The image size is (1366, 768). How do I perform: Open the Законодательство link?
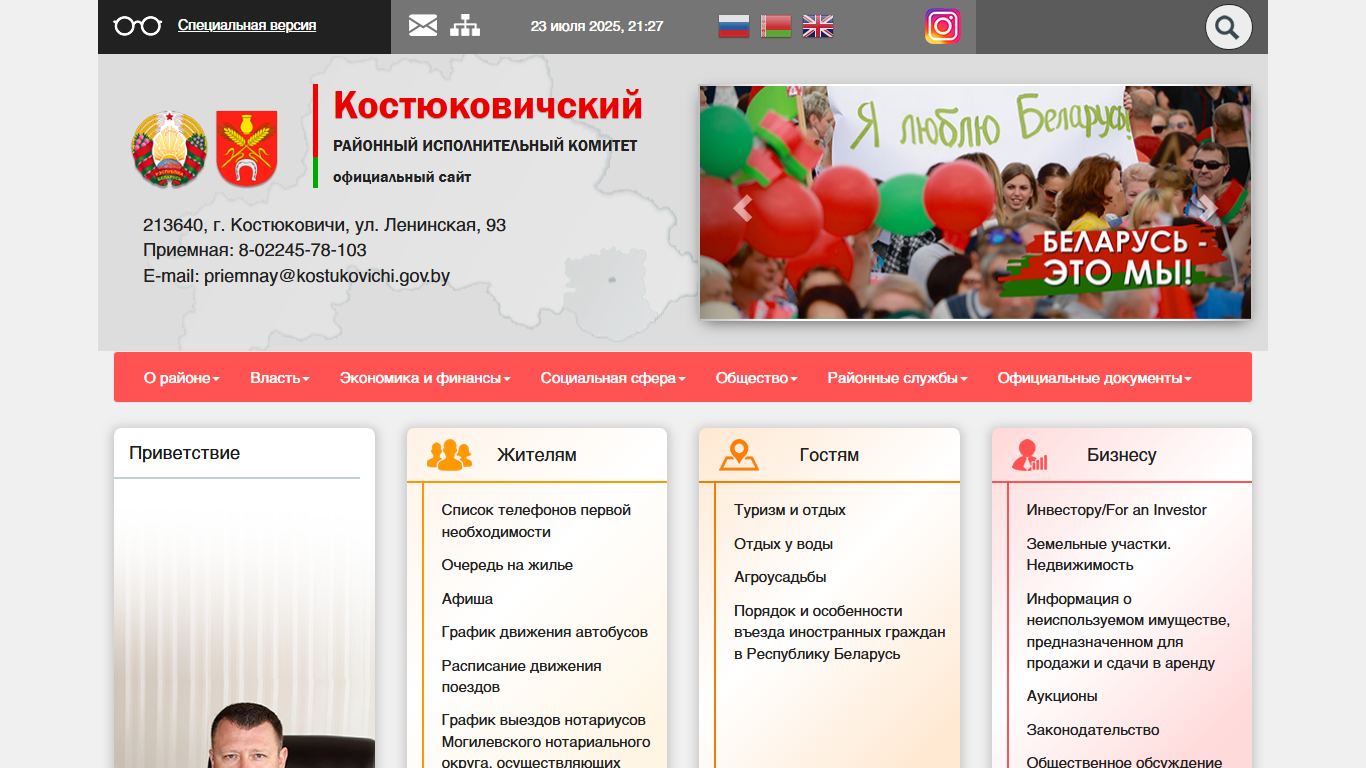(x=1093, y=730)
